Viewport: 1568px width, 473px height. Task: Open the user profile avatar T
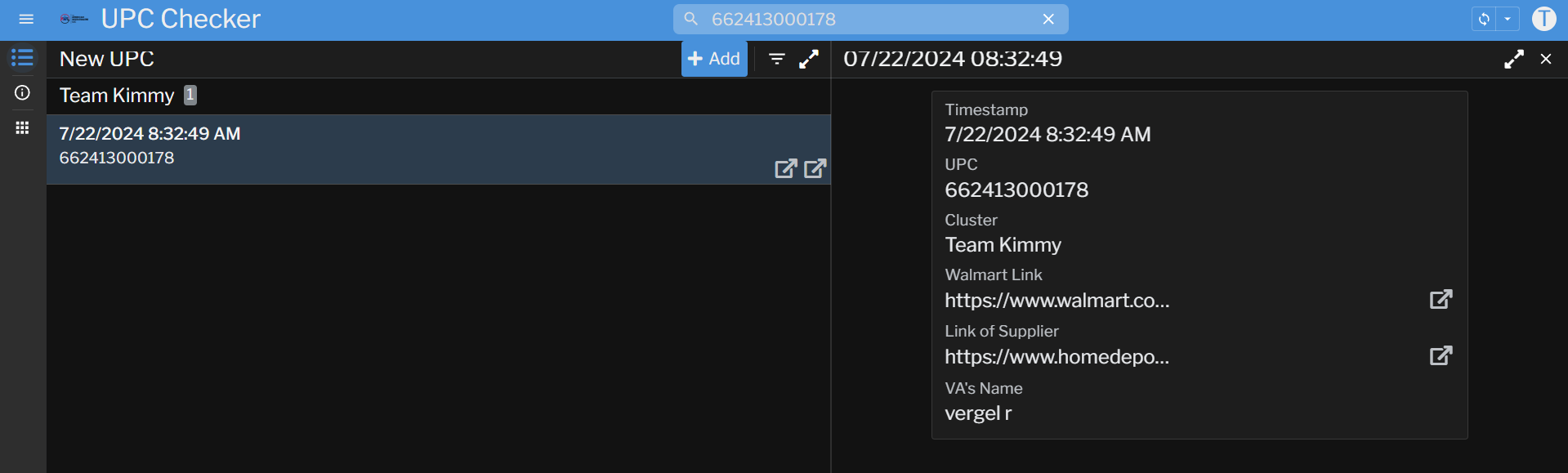pyautogui.click(x=1543, y=19)
